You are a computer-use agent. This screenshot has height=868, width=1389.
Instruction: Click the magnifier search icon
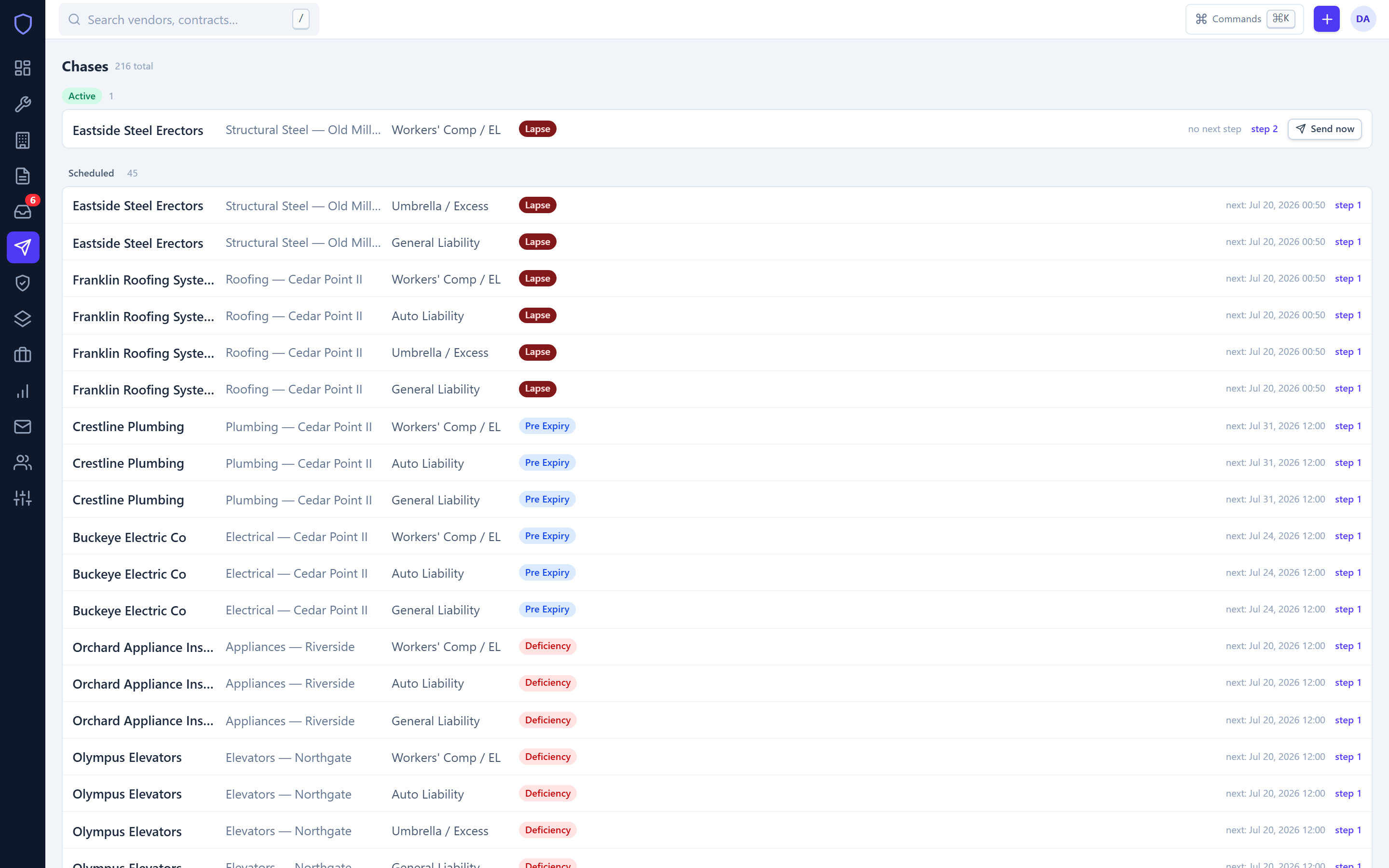[75, 19]
